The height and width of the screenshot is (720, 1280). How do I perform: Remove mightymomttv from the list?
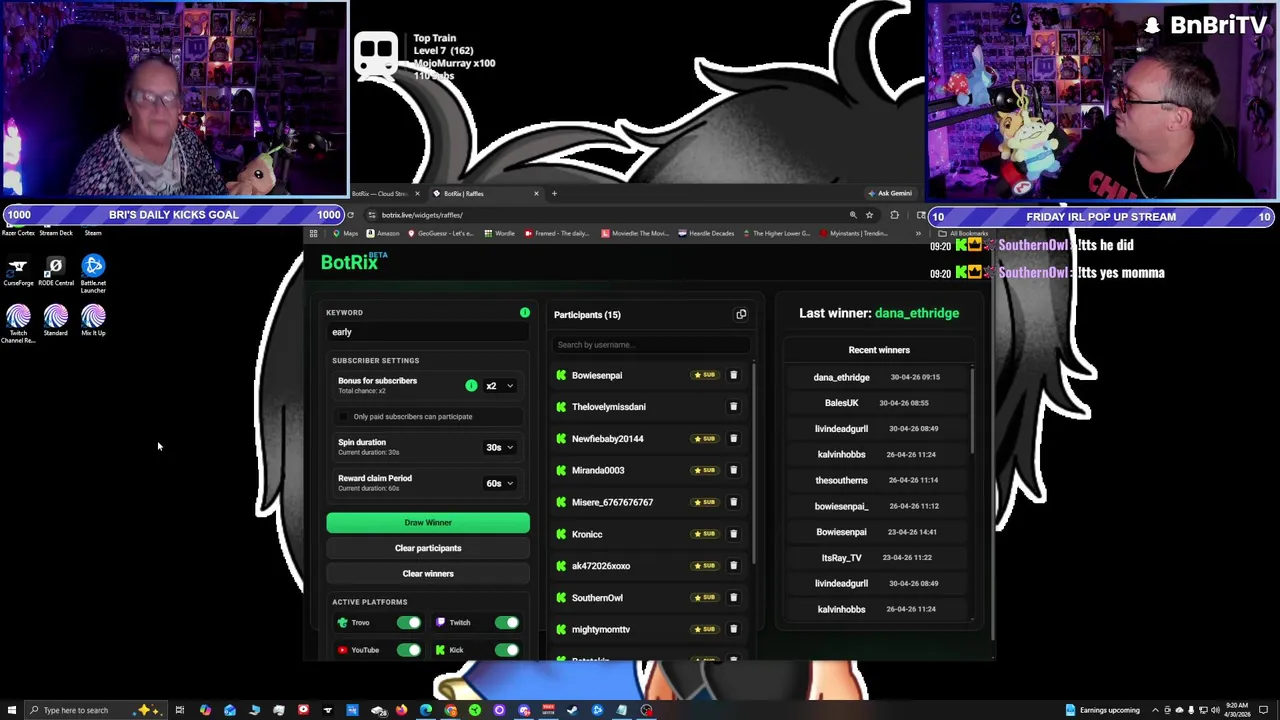tap(733, 629)
